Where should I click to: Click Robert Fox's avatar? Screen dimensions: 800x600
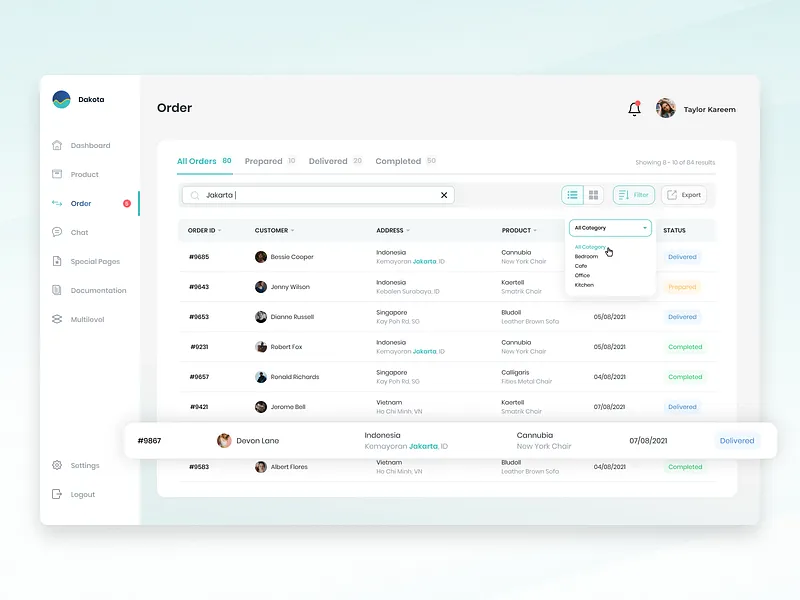261,347
